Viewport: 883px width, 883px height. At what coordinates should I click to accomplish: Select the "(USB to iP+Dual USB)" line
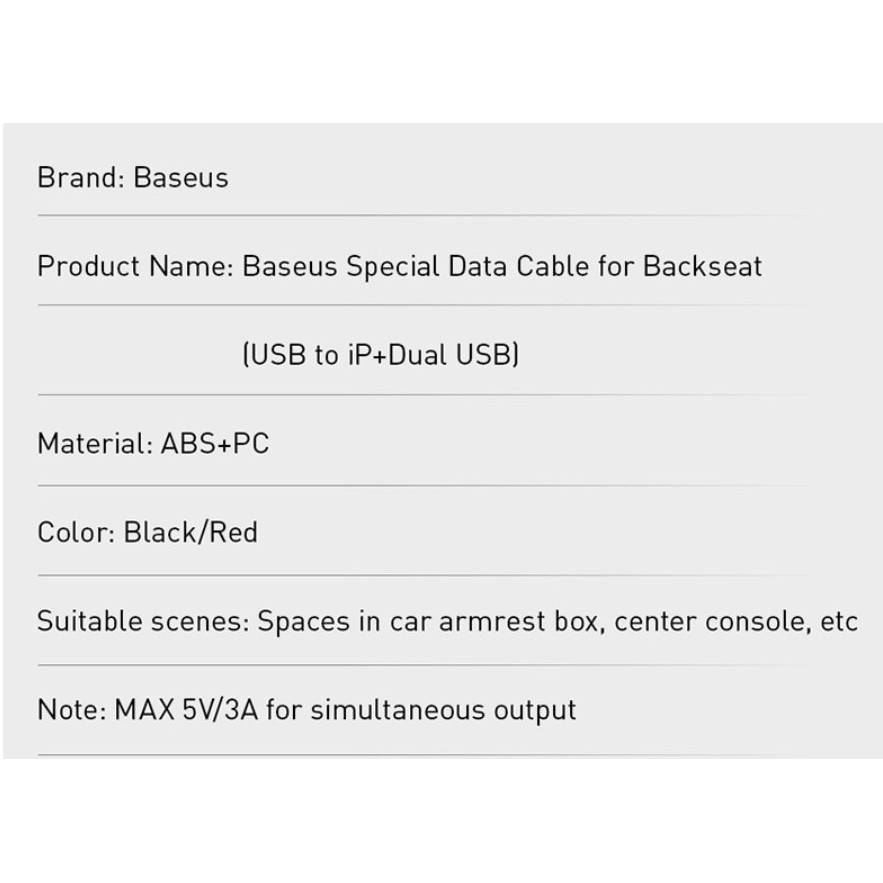380,355
